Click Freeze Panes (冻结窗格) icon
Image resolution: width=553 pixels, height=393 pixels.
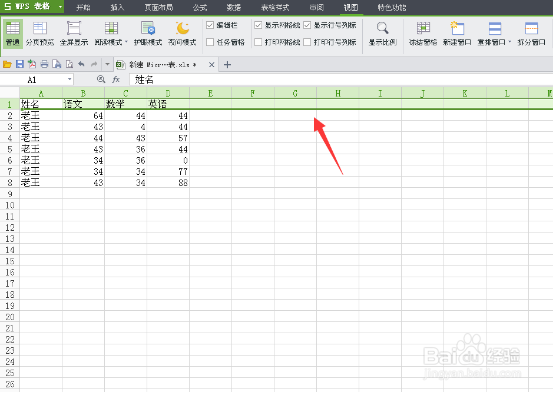click(423, 29)
